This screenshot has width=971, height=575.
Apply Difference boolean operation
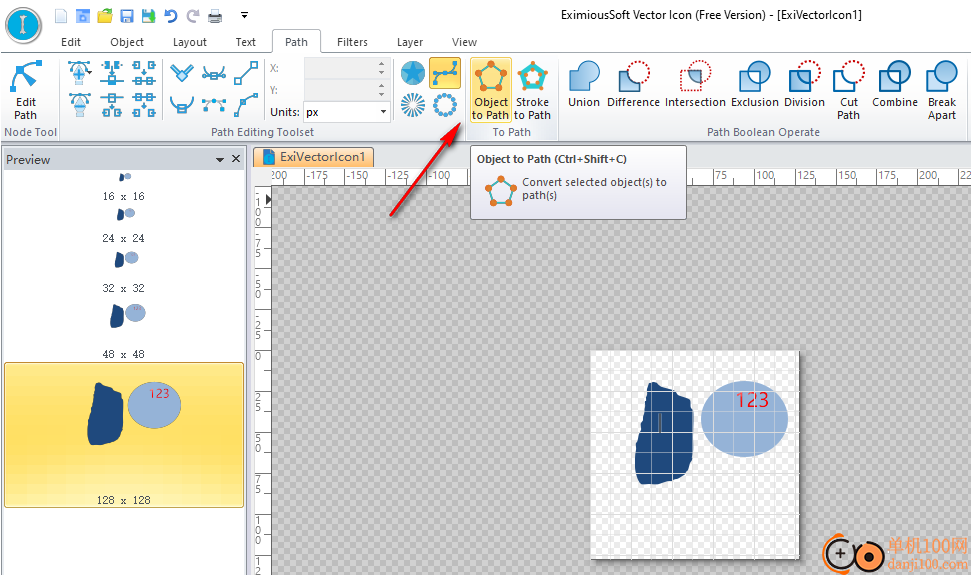click(x=633, y=85)
